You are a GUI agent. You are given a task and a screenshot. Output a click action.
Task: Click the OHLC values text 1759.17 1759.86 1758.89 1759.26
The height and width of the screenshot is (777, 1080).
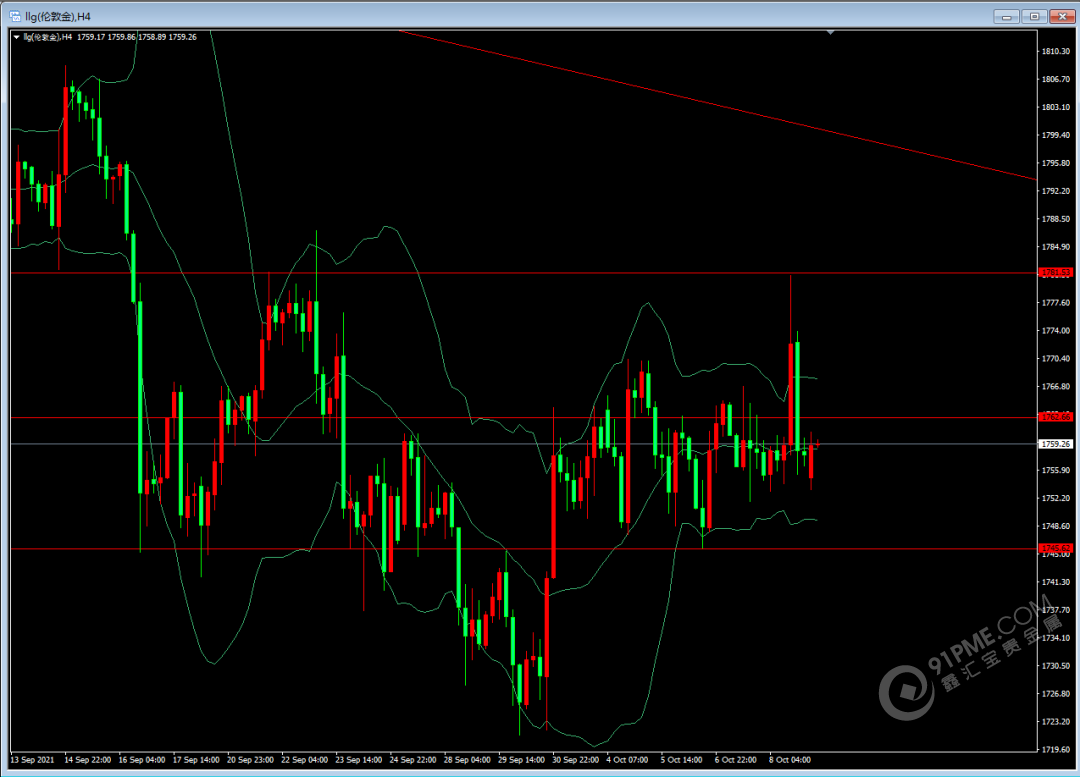(137, 37)
